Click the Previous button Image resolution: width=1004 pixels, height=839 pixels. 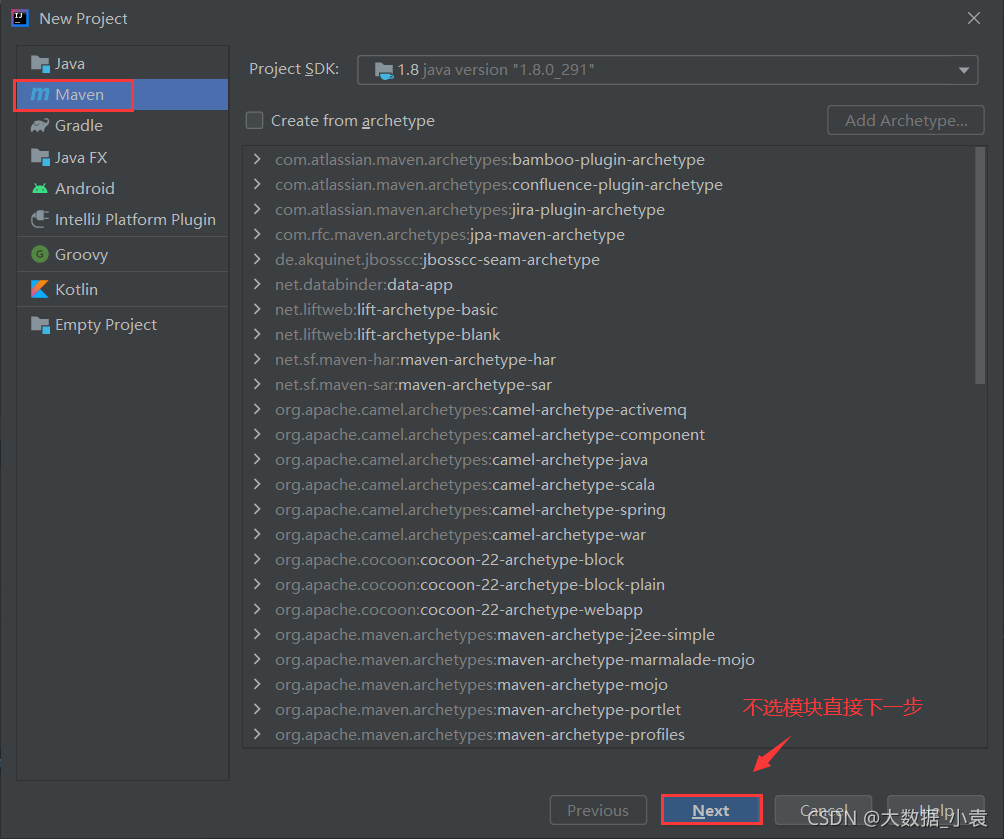point(598,810)
